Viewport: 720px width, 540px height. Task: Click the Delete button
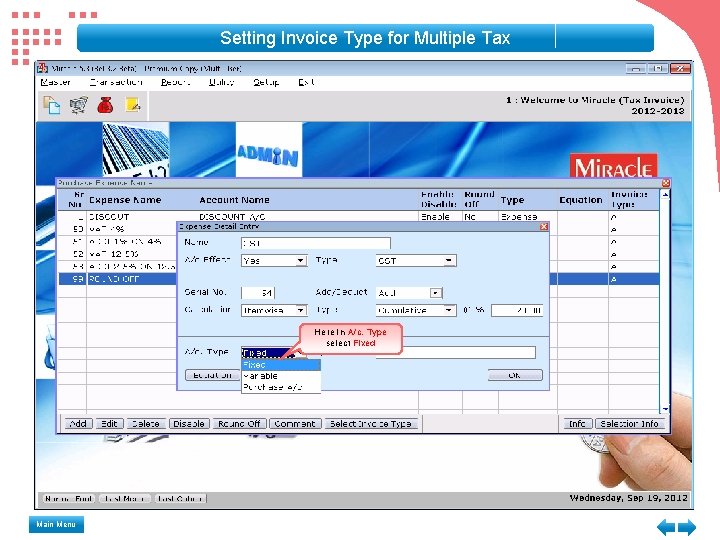[146, 424]
